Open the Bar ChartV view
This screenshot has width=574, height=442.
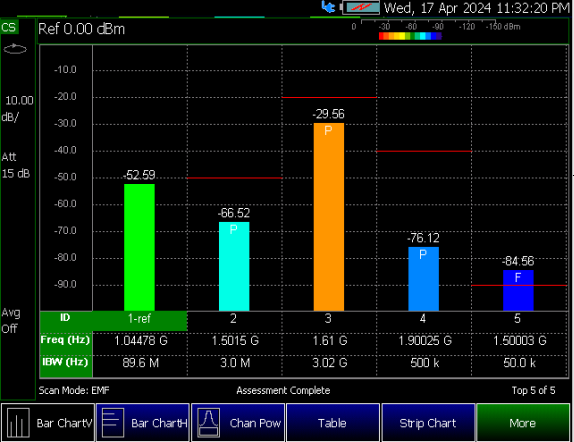click(x=48, y=423)
